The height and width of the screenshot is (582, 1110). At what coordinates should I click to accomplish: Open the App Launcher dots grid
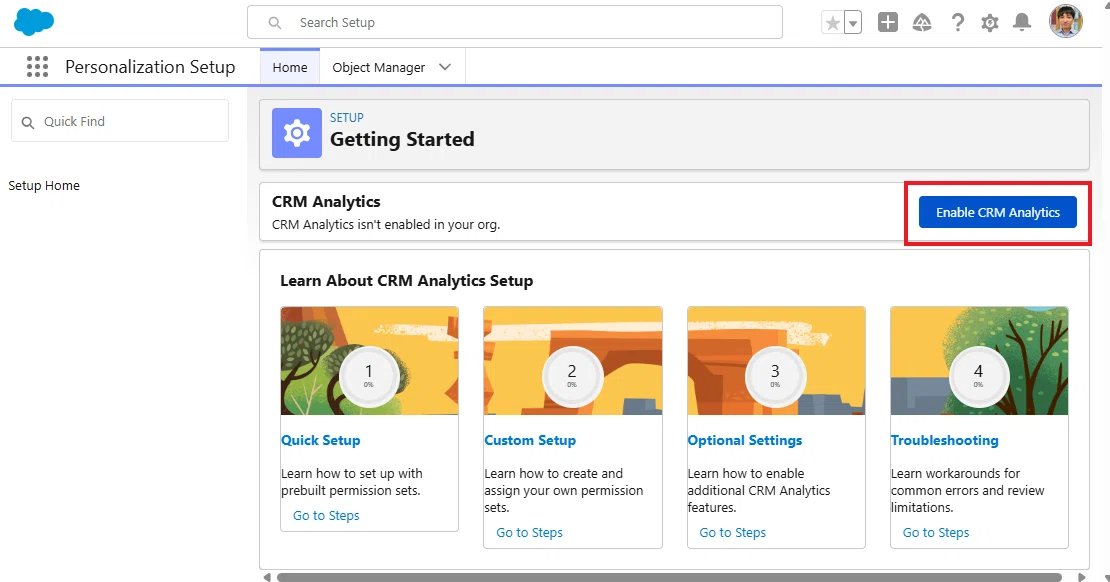coord(38,67)
